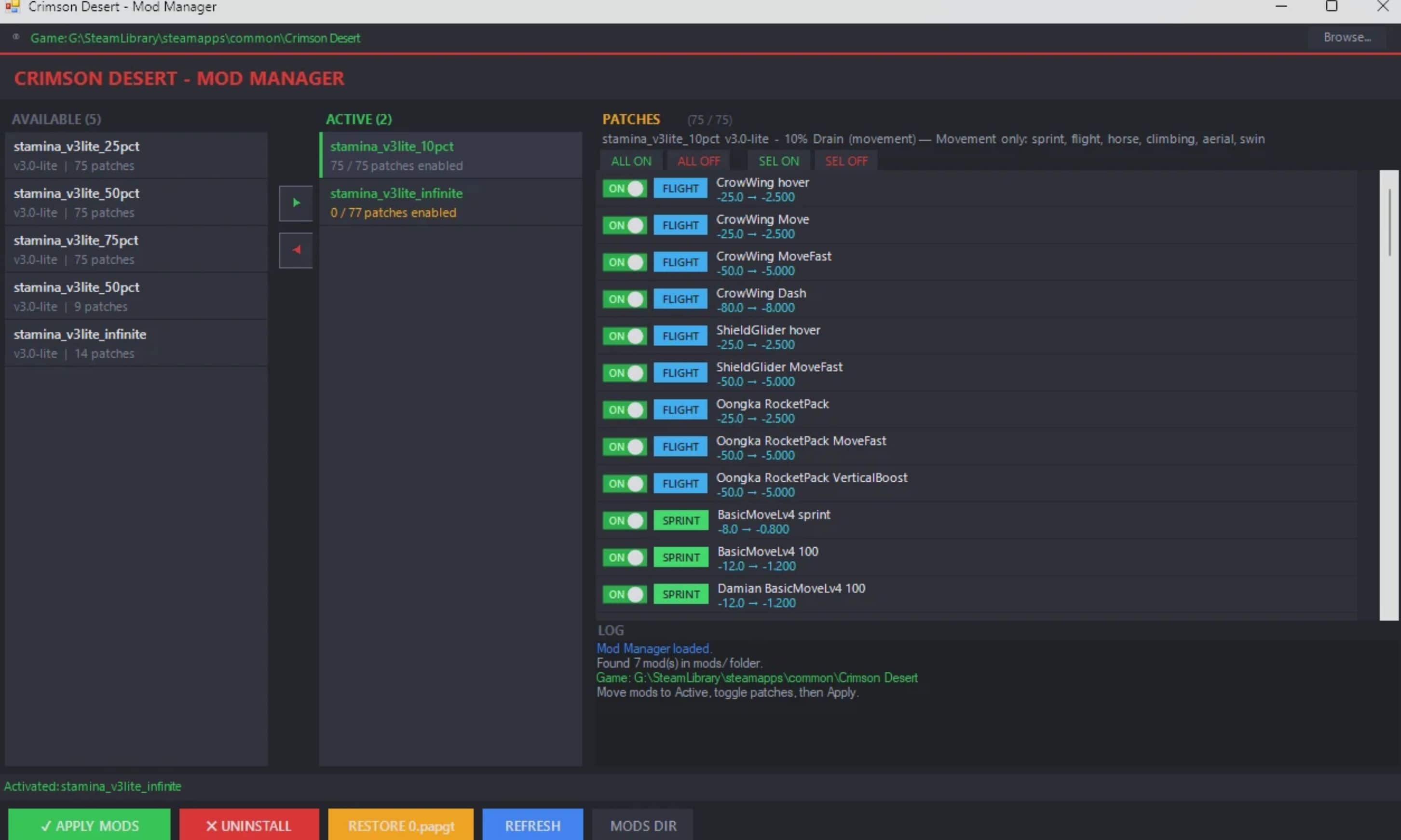Disable the ShieldGlider hover patch switch
Viewport: 1401px width, 840px height.
point(624,336)
